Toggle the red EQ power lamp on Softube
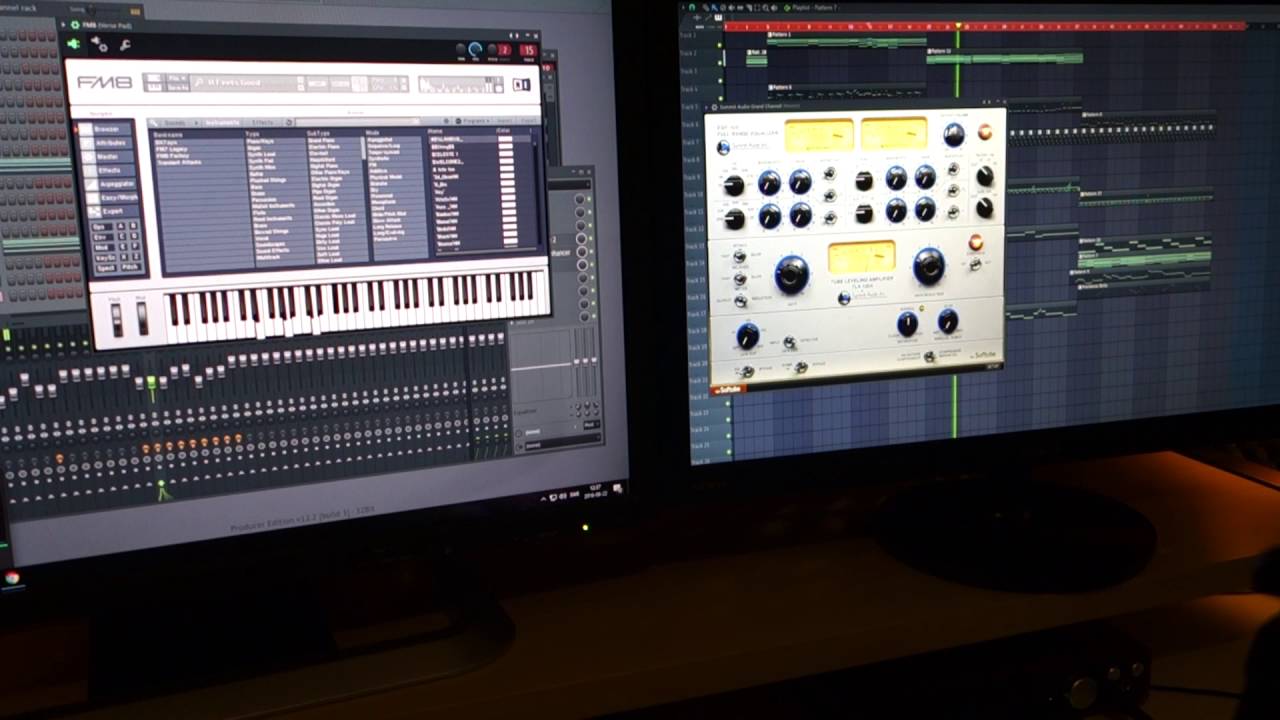Image resolution: width=1280 pixels, height=720 pixels. pos(985,132)
